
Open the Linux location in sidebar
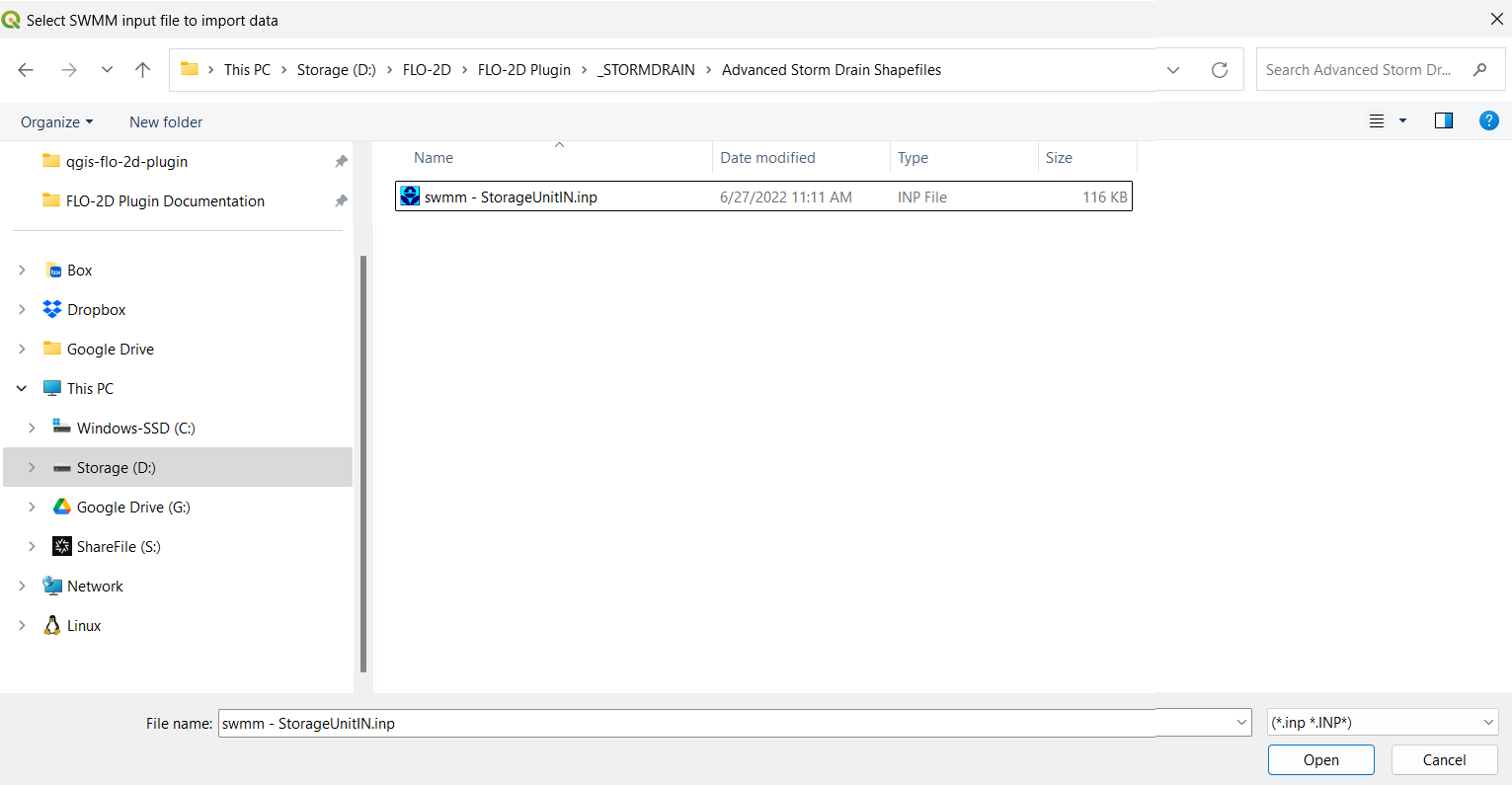pyautogui.click(x=84, y=626)
